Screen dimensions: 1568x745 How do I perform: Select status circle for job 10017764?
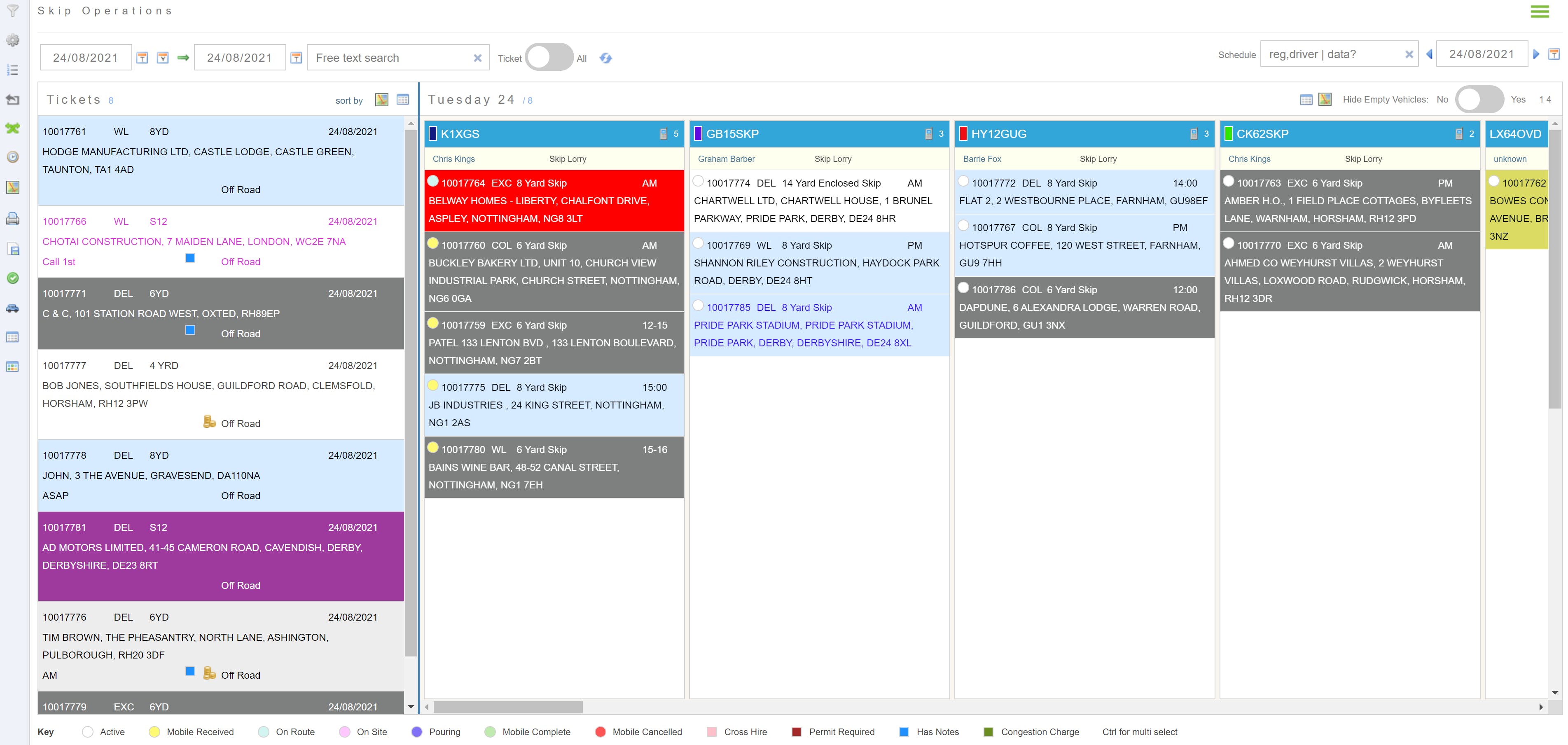click(x=433, y=181)
